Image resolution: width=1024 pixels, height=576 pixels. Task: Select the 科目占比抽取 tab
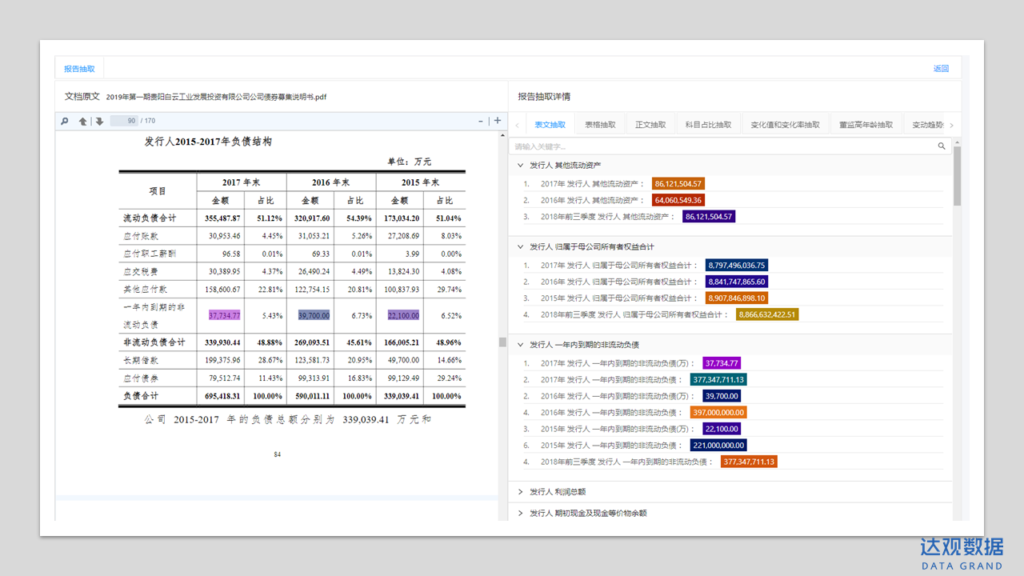coord(708,125)
